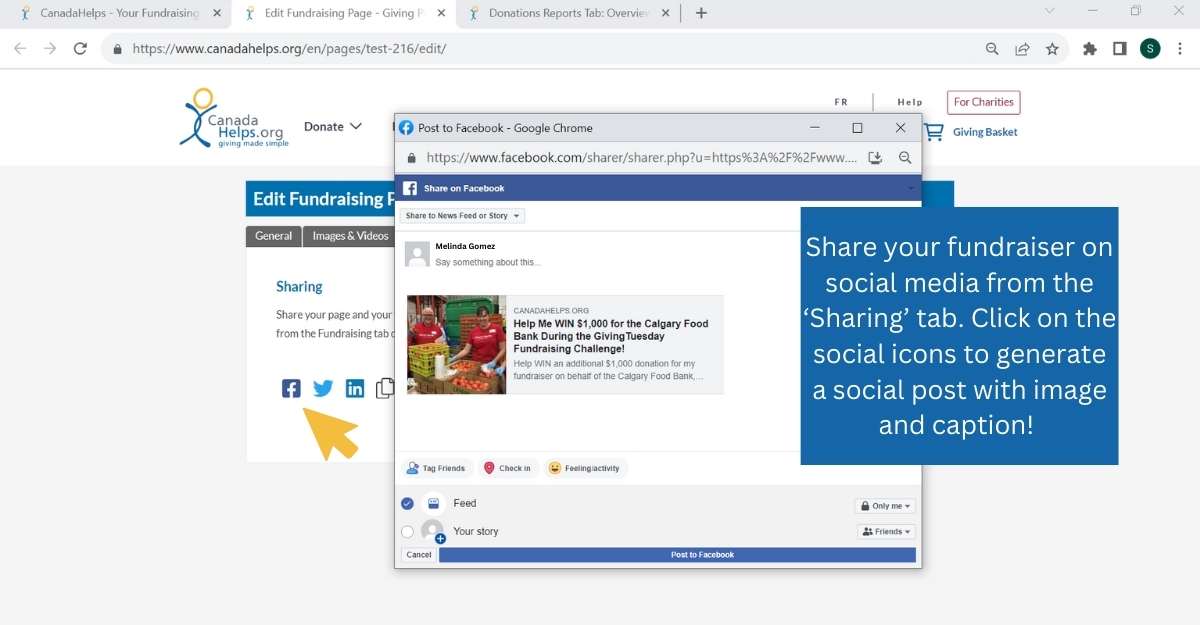Switch to the General tab
This screenshot has width=1200, height=625.
click(273, 236)
